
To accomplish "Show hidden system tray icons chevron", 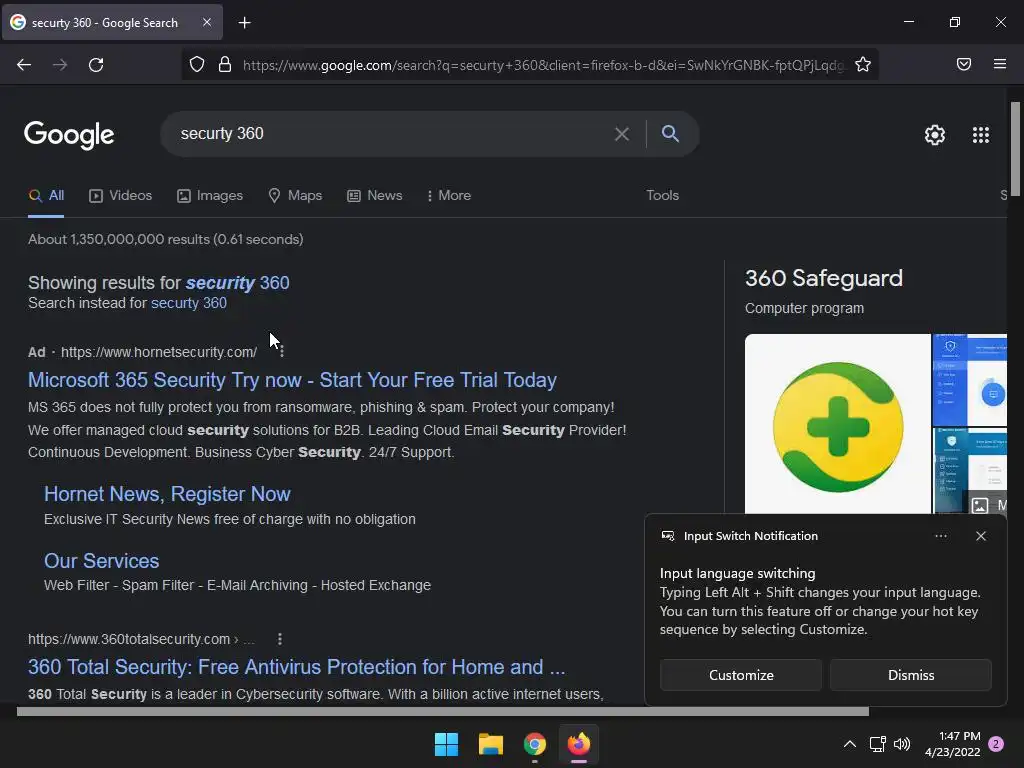I will (x=849, y=744).
